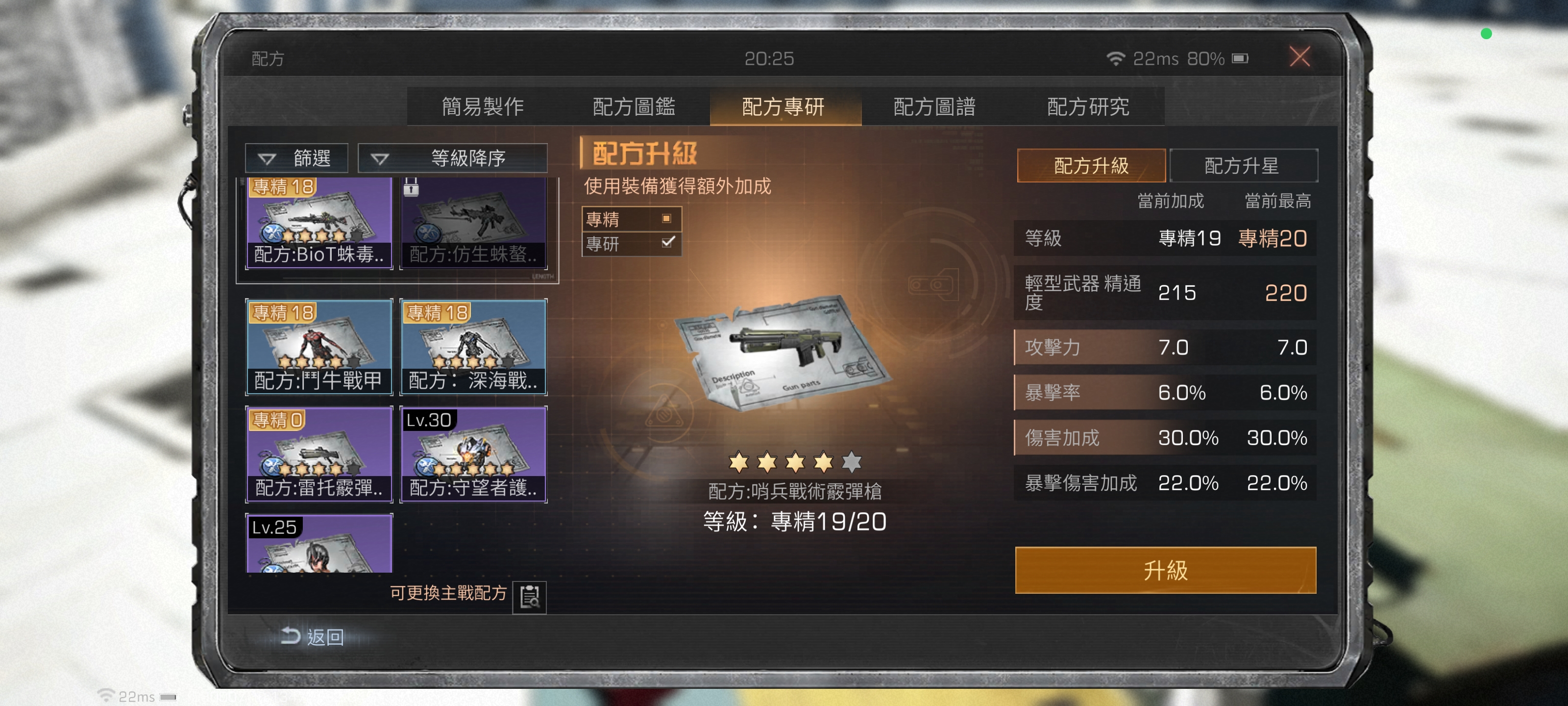This screenshot has width=1568, height=706.
Task: Toggle the 專精 checkbox
Action: [666, 218]
